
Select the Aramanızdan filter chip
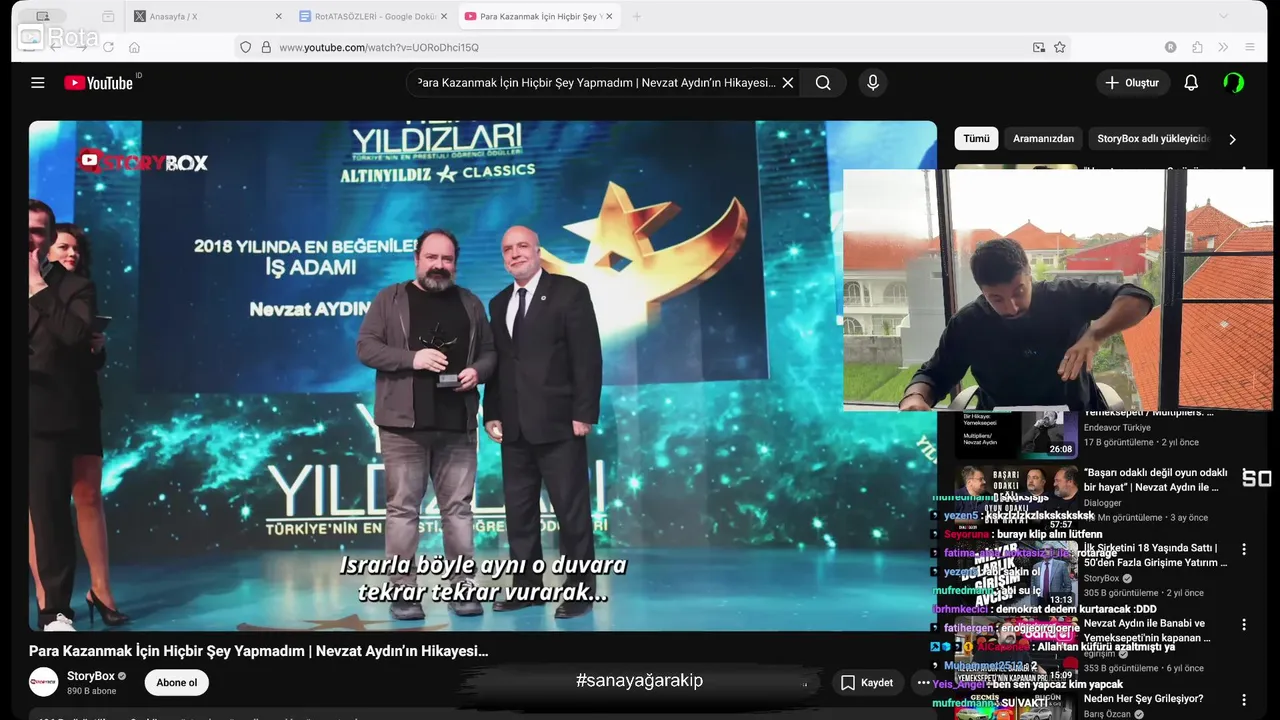click(1043, 139)
